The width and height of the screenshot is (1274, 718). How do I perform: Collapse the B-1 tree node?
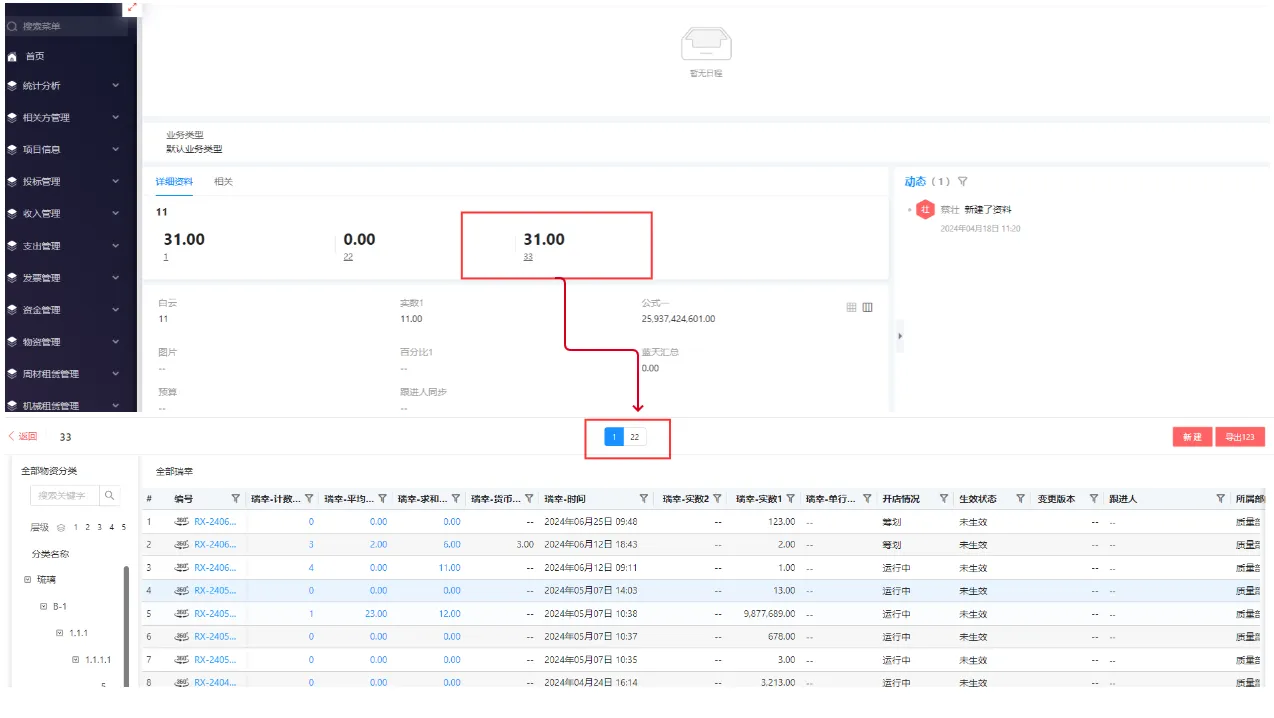43,607
